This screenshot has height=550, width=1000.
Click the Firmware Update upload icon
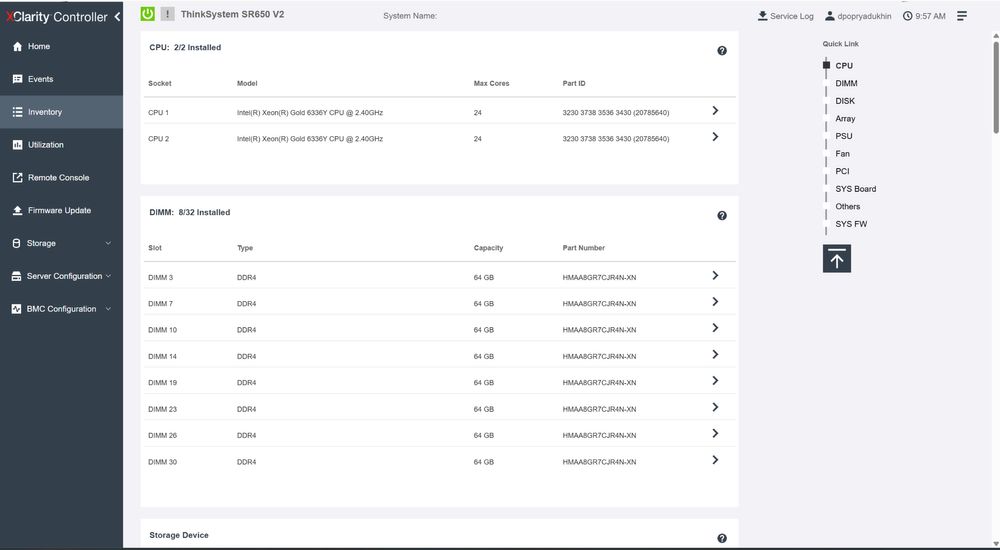coord(17,211)
